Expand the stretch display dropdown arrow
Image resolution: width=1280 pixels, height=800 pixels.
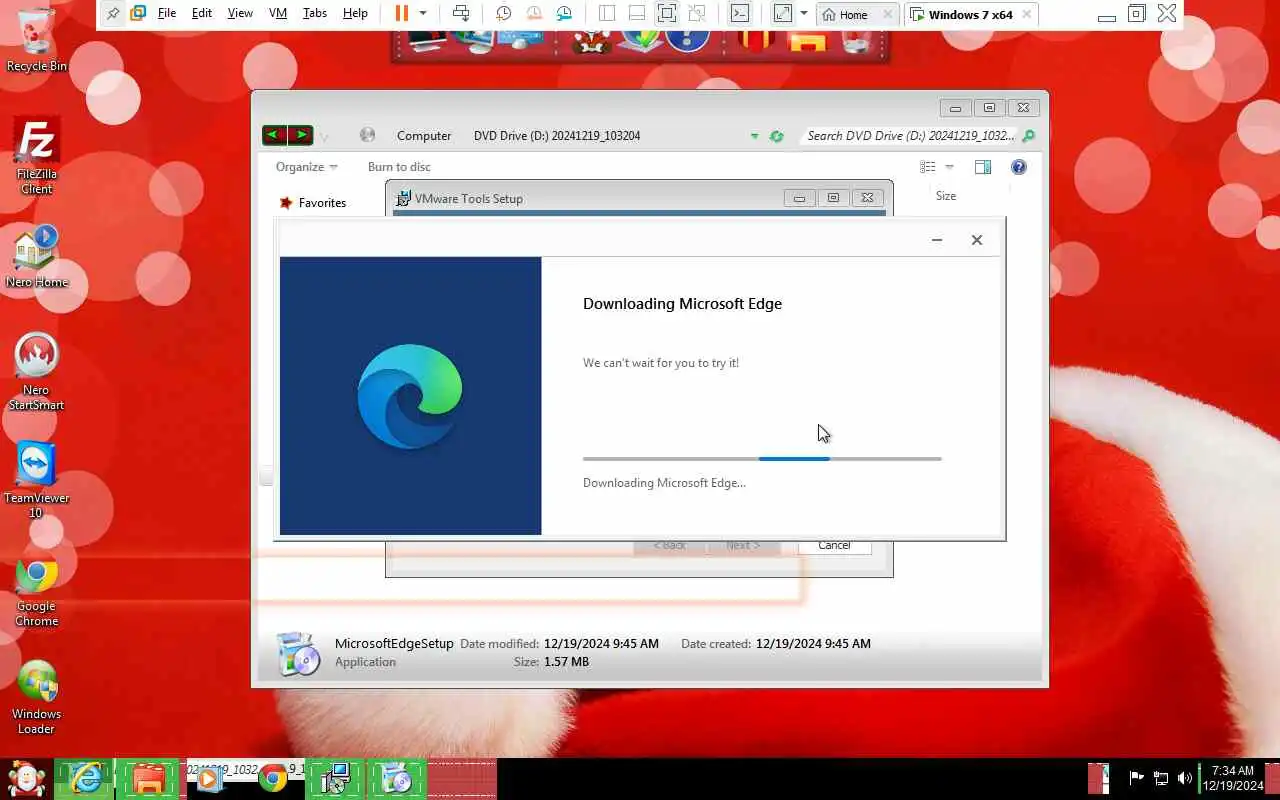[x=803, y=14]
